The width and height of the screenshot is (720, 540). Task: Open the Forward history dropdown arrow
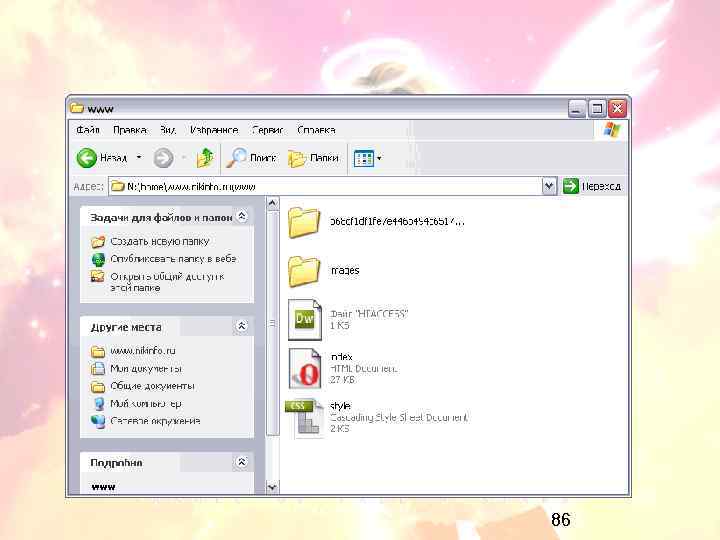[183, 158]
